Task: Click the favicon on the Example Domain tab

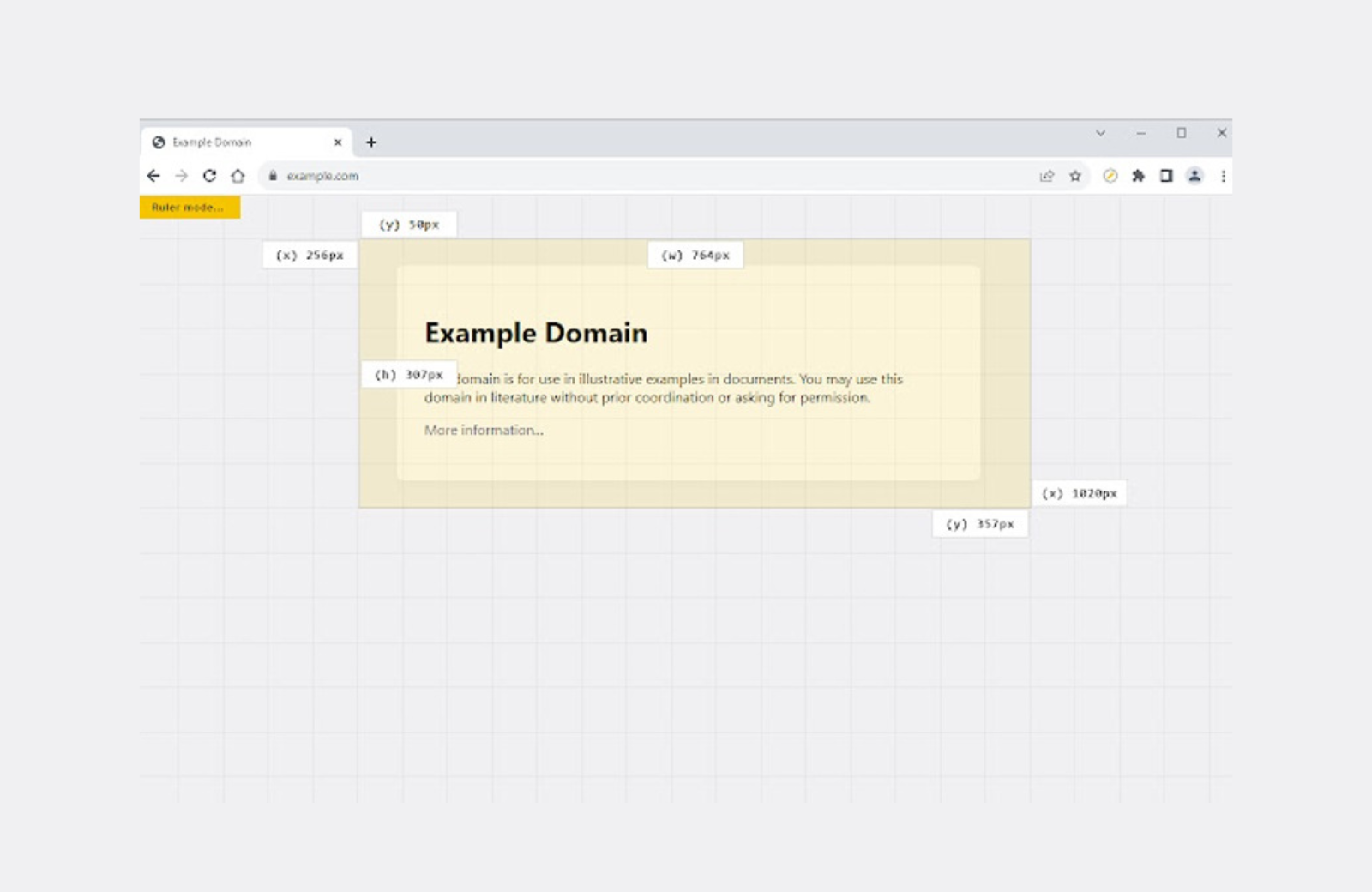Action: [x=158, y=142]
